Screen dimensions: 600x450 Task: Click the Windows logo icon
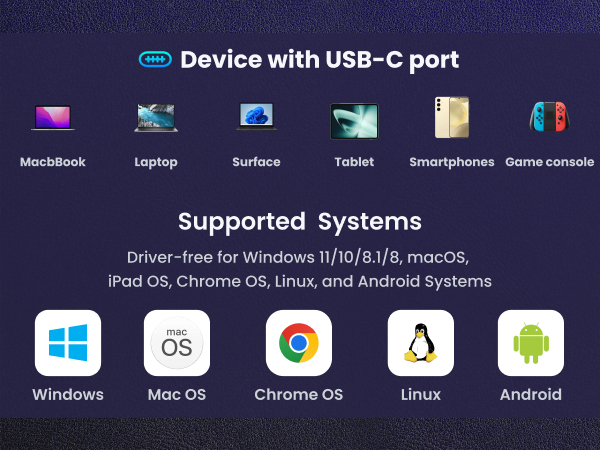[68, 343]
